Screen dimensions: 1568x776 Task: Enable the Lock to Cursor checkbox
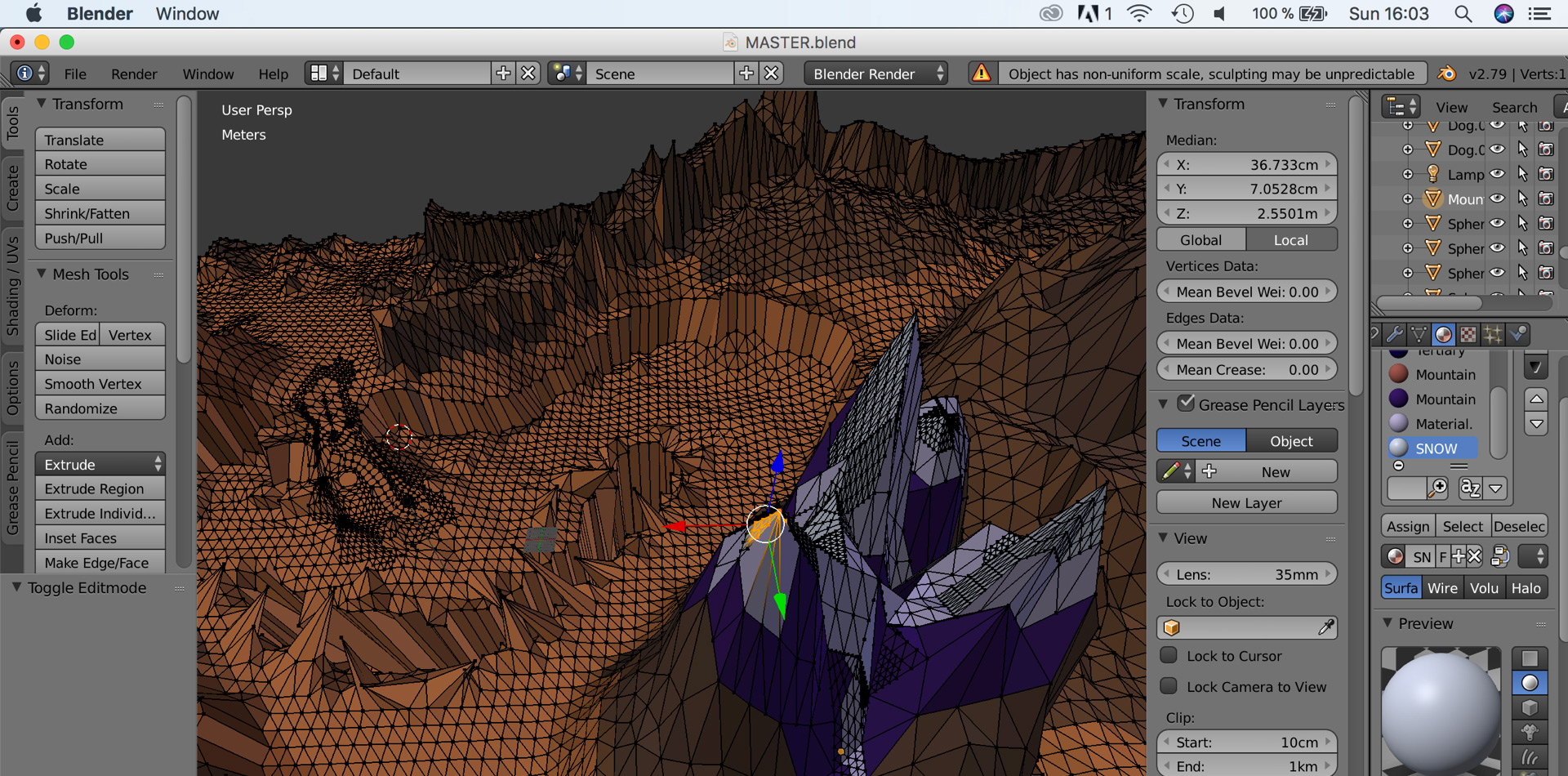click(x=1169, y=655)
